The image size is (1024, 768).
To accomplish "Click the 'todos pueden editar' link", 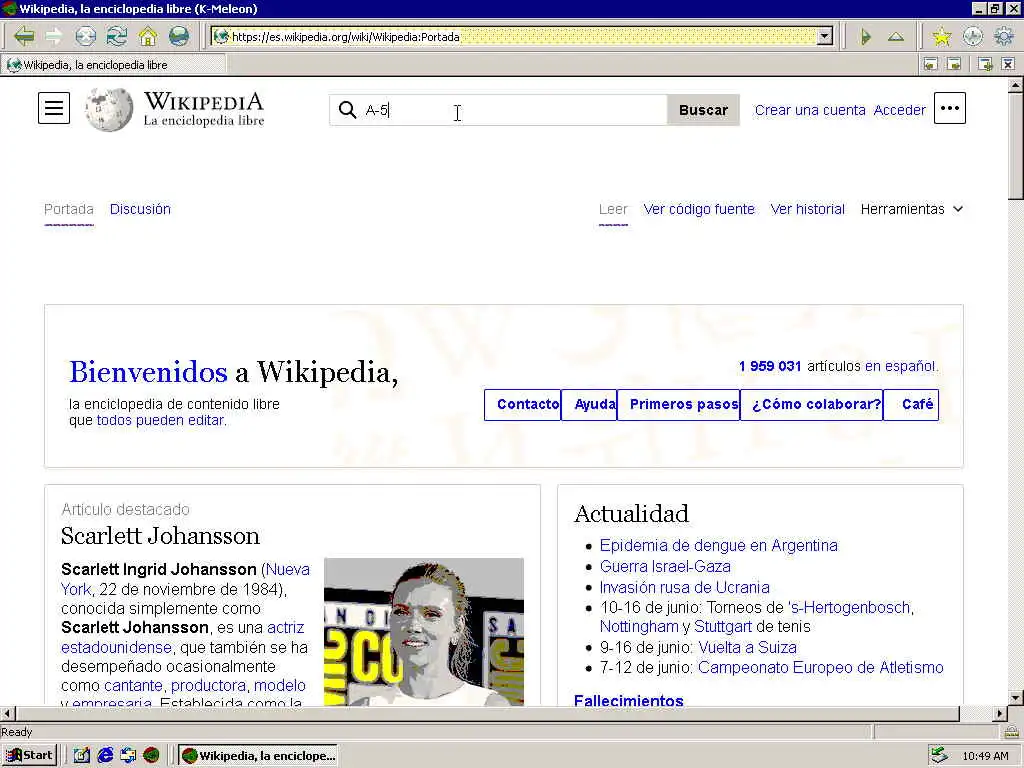I will 160,420.
